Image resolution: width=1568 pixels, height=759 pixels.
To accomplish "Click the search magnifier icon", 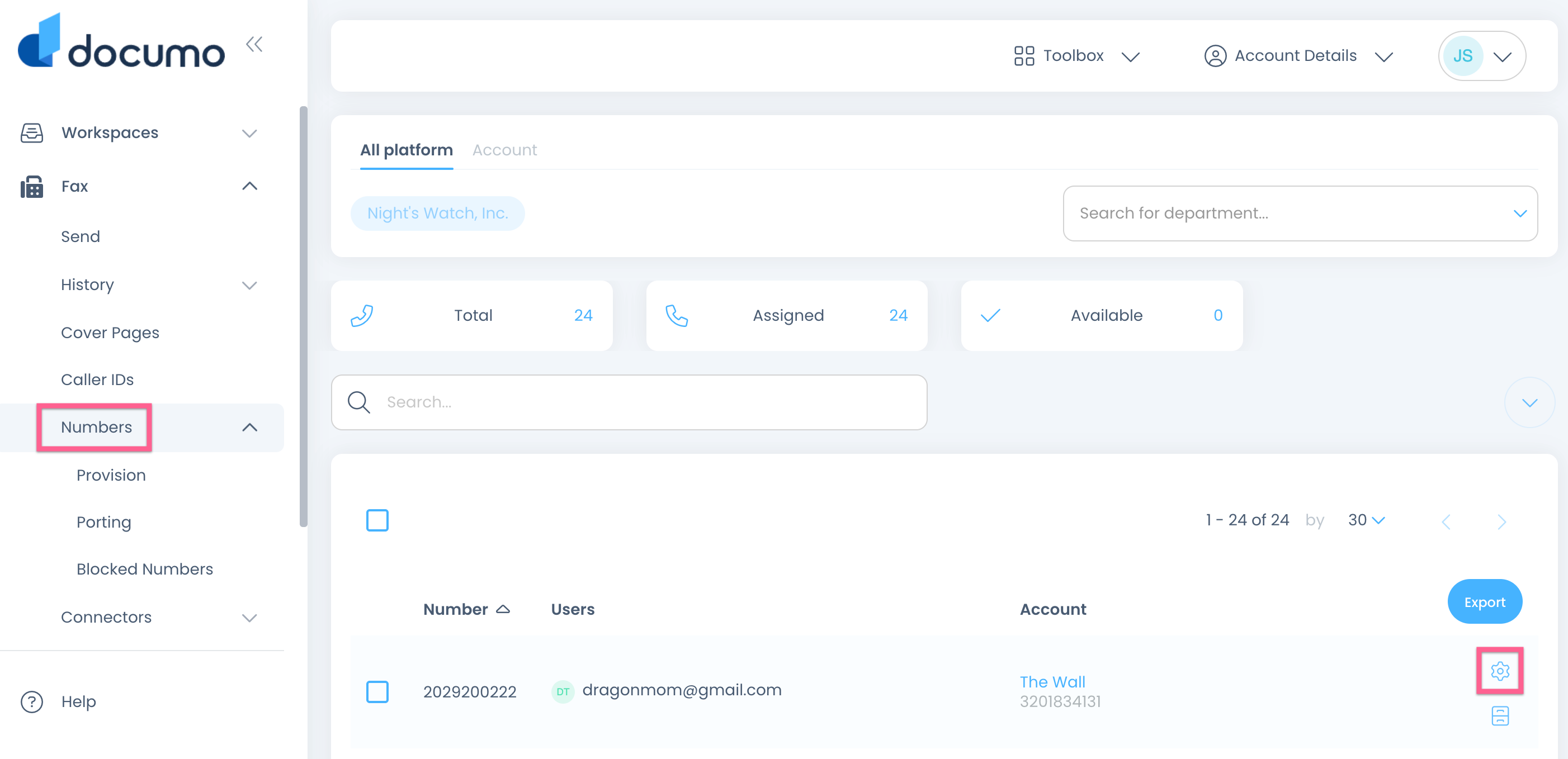I will coord(358,402).
